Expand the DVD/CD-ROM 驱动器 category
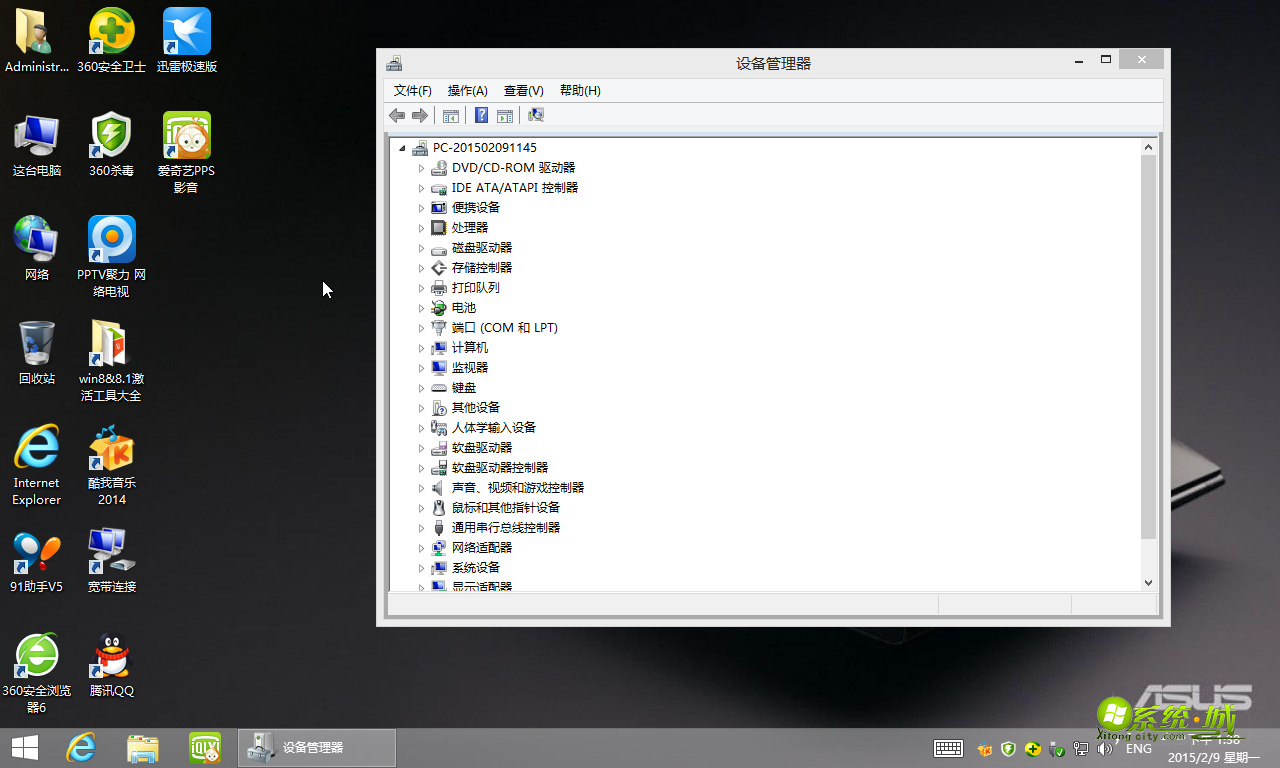This screenshot has width=1280, height=768. click(x=422, y=167)
